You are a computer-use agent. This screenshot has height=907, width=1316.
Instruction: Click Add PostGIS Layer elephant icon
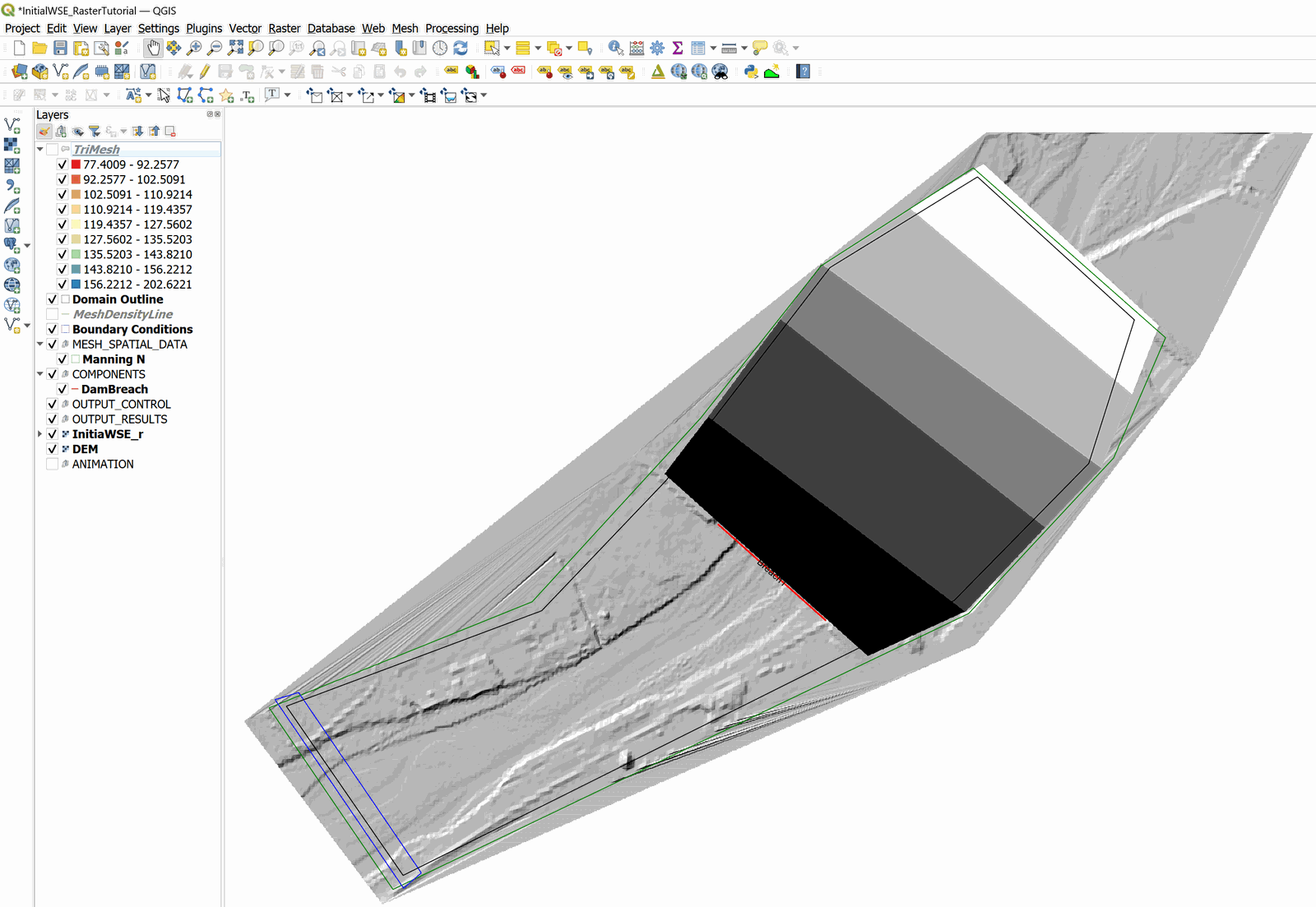(12, 245)
